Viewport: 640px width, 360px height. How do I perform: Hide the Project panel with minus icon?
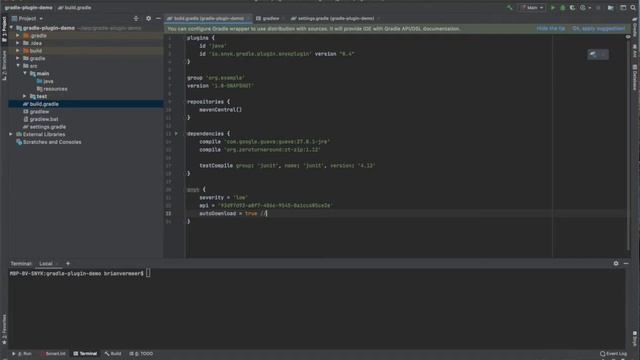pyautogui.click(x=158, y=18)
